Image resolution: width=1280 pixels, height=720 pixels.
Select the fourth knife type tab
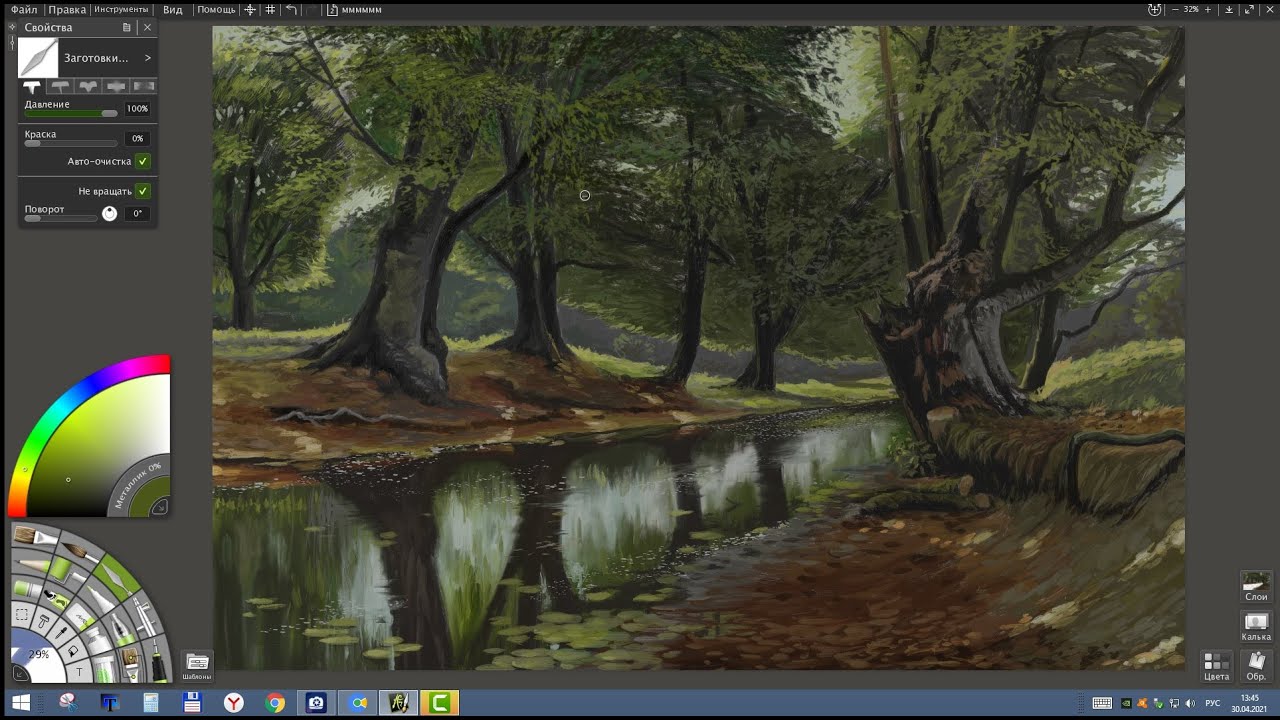(117, 86)
